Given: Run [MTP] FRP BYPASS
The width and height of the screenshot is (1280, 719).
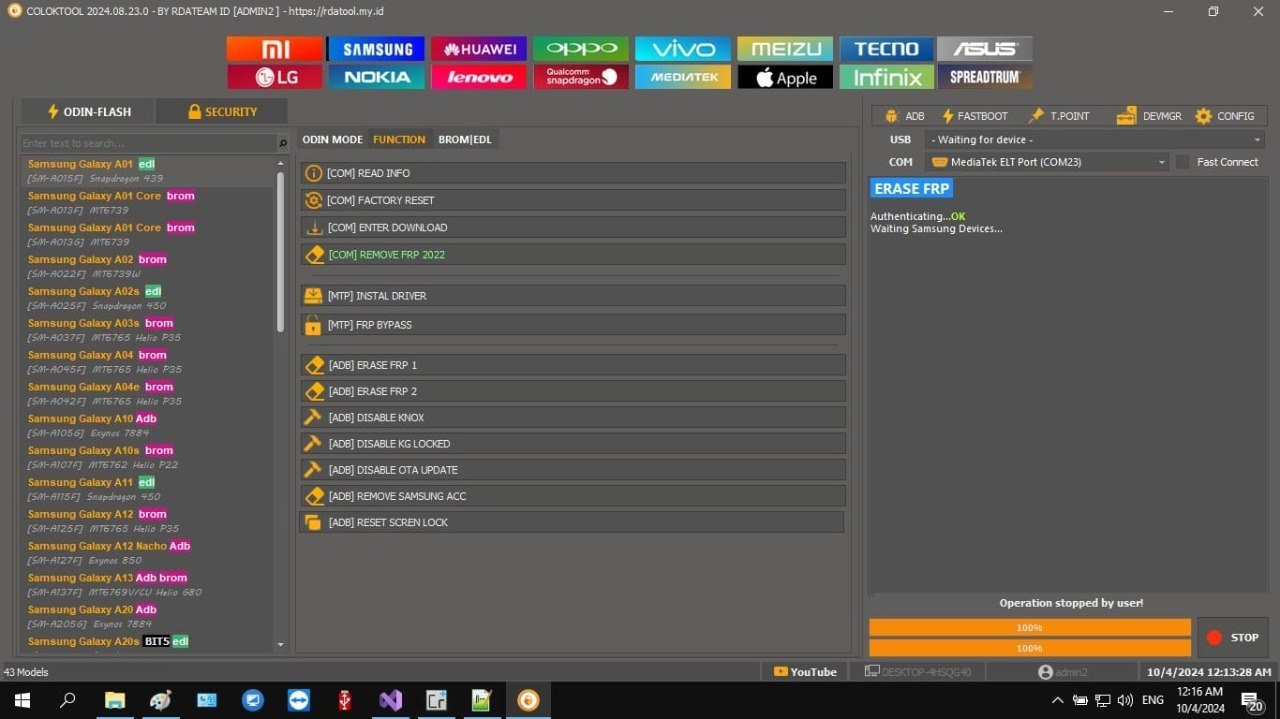Looking at the screenshot, I should click(573, 325).
